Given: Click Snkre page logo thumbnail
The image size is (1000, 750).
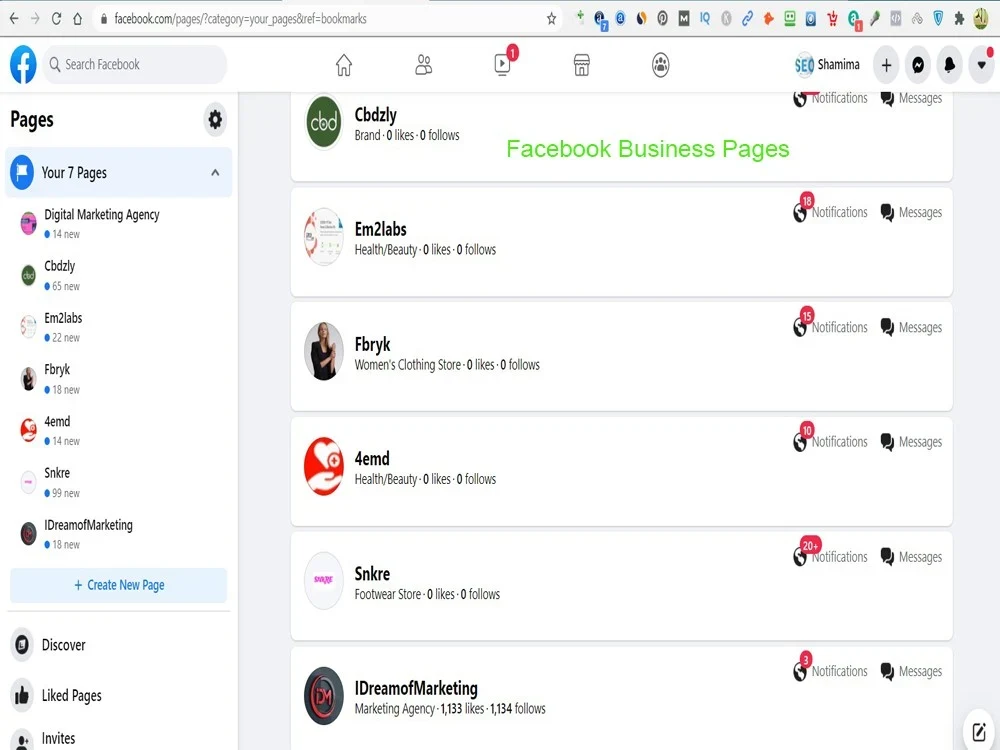Looking at the screenshot, I should point(324,580).
